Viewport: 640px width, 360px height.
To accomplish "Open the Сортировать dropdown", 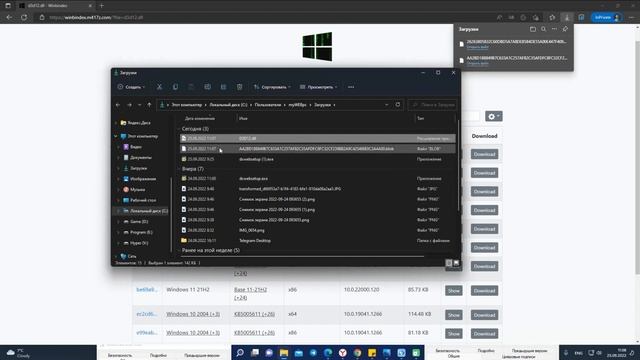I will point(272,87).
